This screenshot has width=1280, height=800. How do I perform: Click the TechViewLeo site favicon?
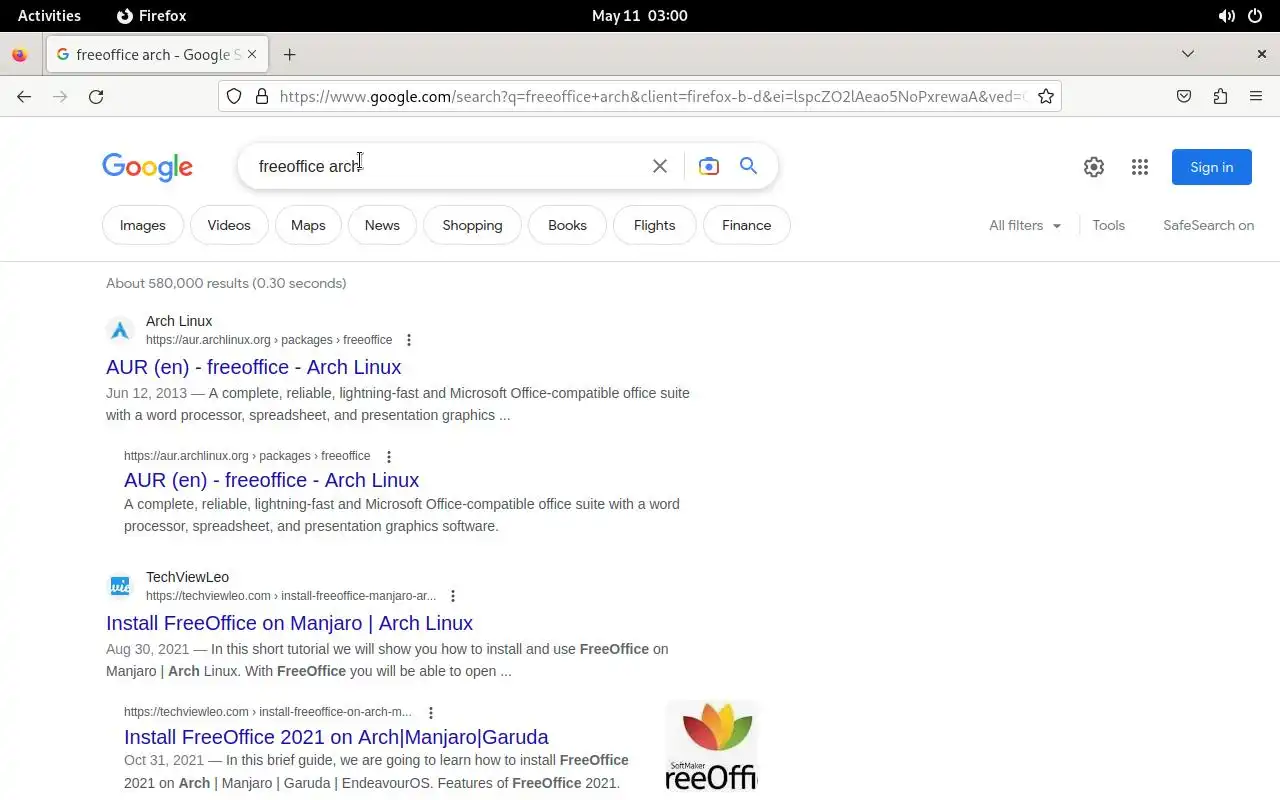(120, 586)
